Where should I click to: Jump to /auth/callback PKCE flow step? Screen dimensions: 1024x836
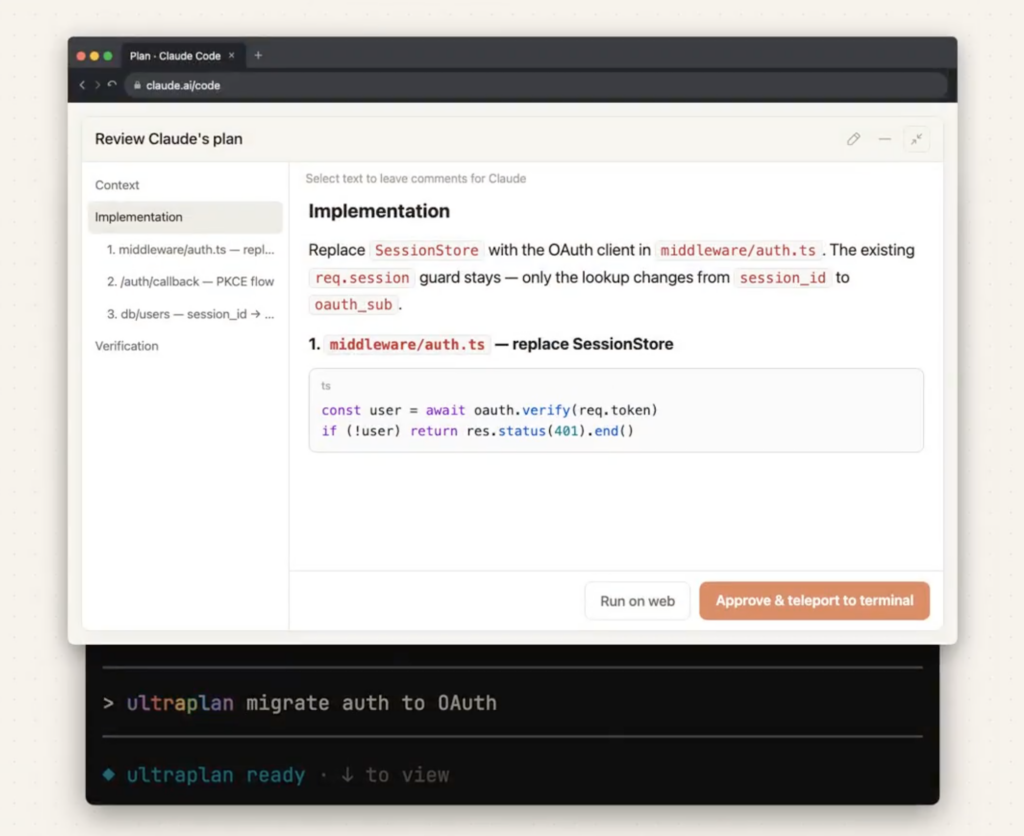coord(190,282)
